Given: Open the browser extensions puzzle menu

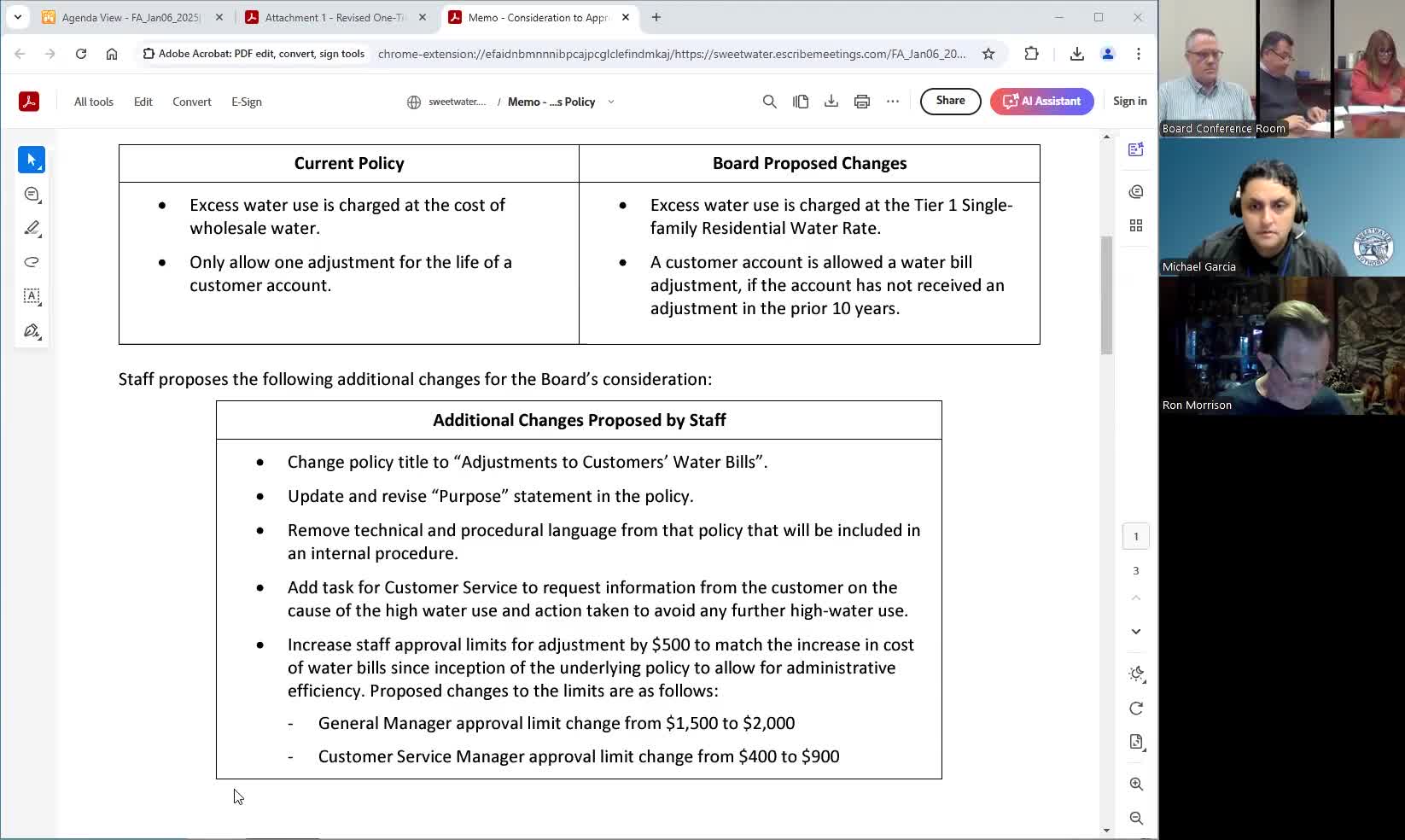Looking at the screenshot, I should (1032, 53).
